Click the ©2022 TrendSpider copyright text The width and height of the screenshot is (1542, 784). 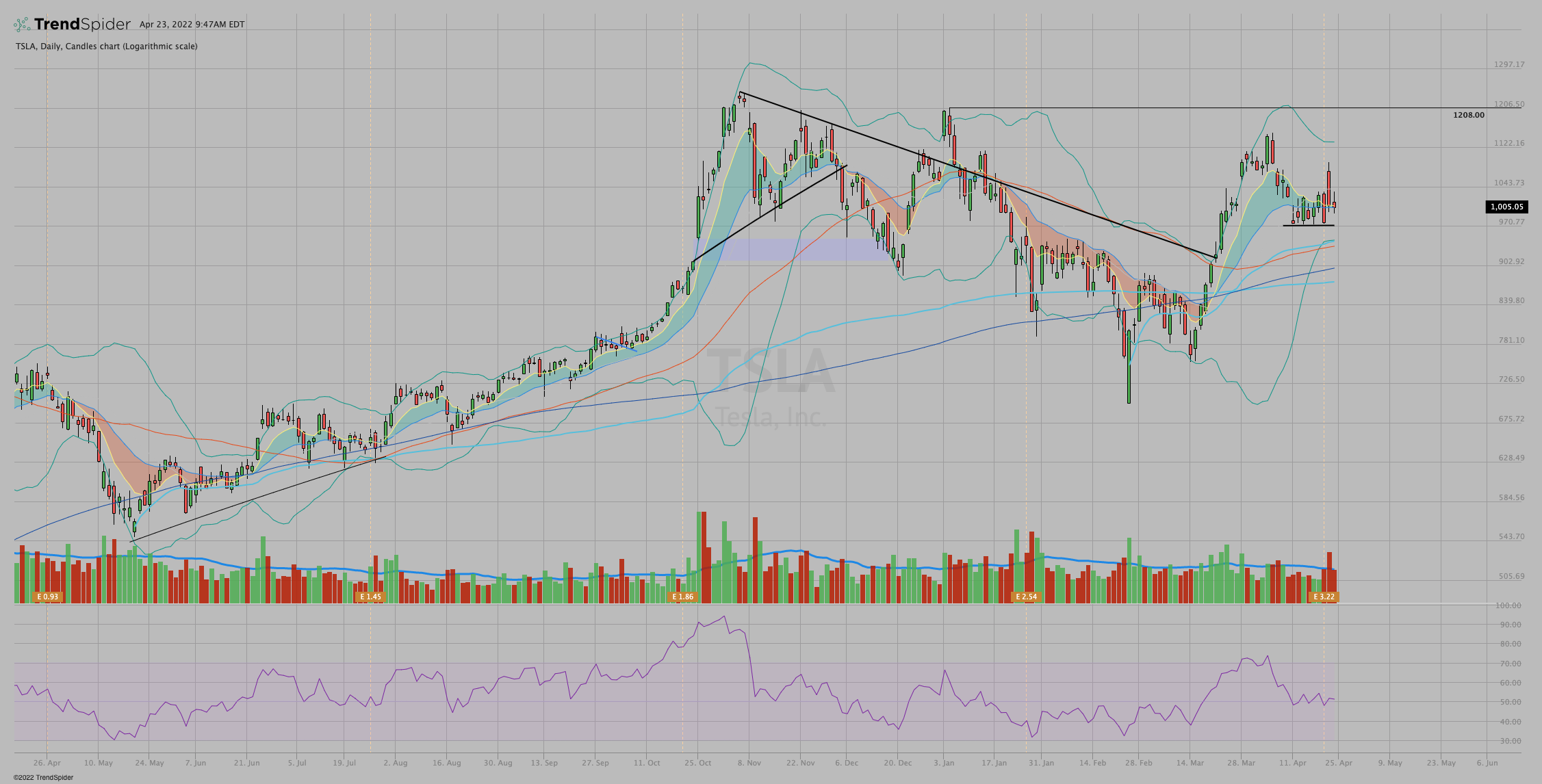tap(43, 777)
